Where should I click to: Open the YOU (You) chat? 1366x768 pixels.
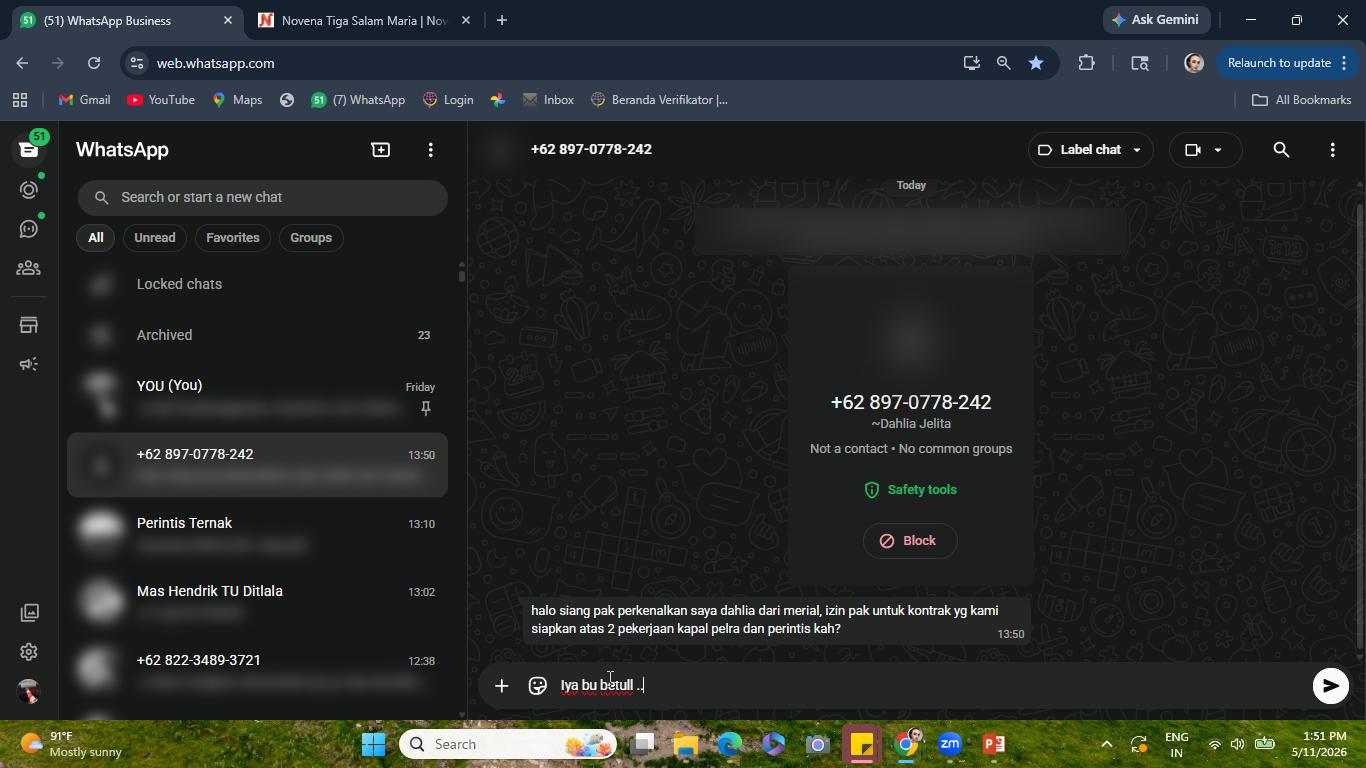coord(257,397)
